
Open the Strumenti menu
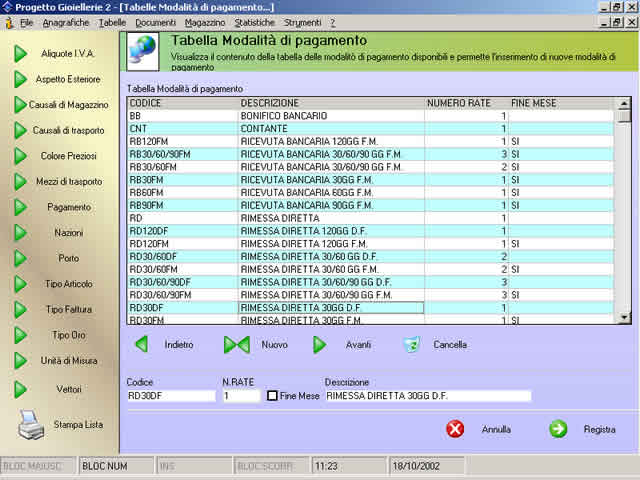coord(302,23)
